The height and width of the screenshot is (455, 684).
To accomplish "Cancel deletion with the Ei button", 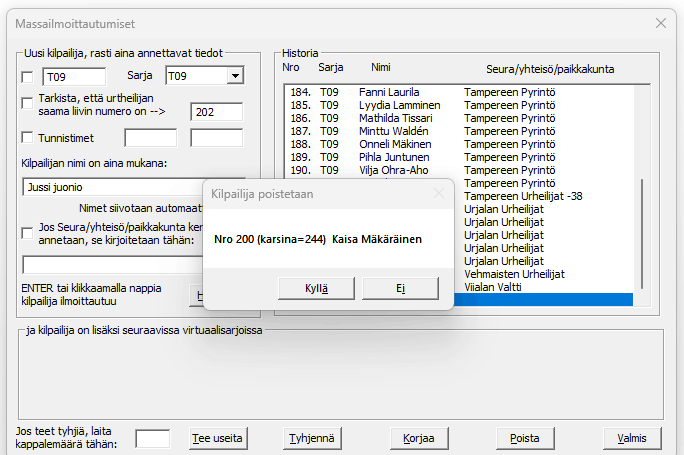I will [x=400, y=288].
